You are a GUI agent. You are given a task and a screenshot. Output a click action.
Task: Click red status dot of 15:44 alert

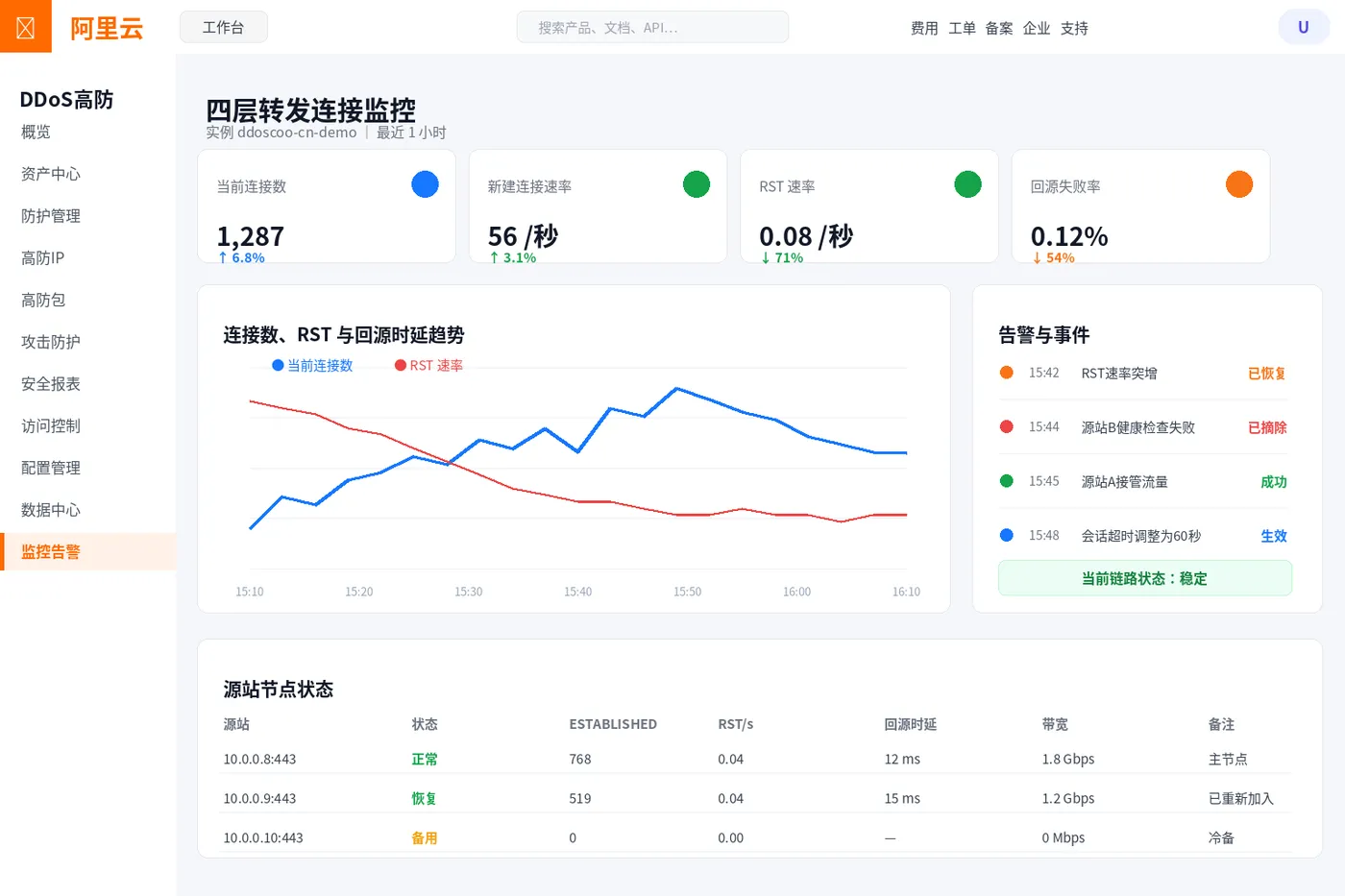point(1006,426)
